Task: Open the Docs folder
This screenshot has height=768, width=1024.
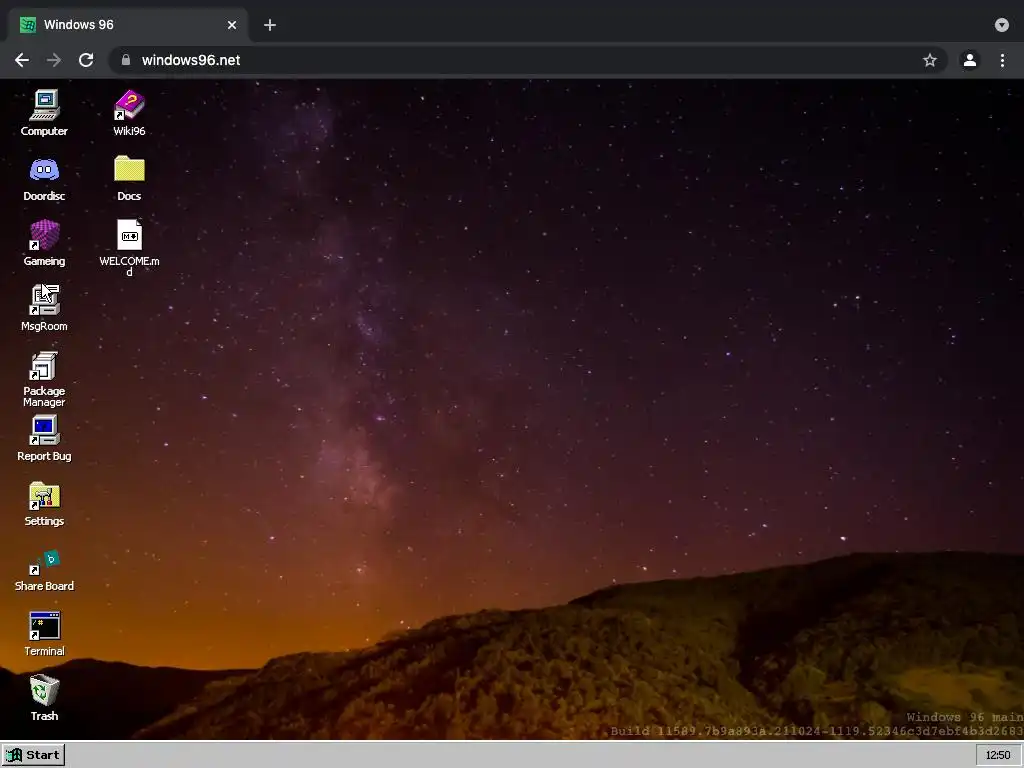Action: pyautogui.click(x=129, y=178)
